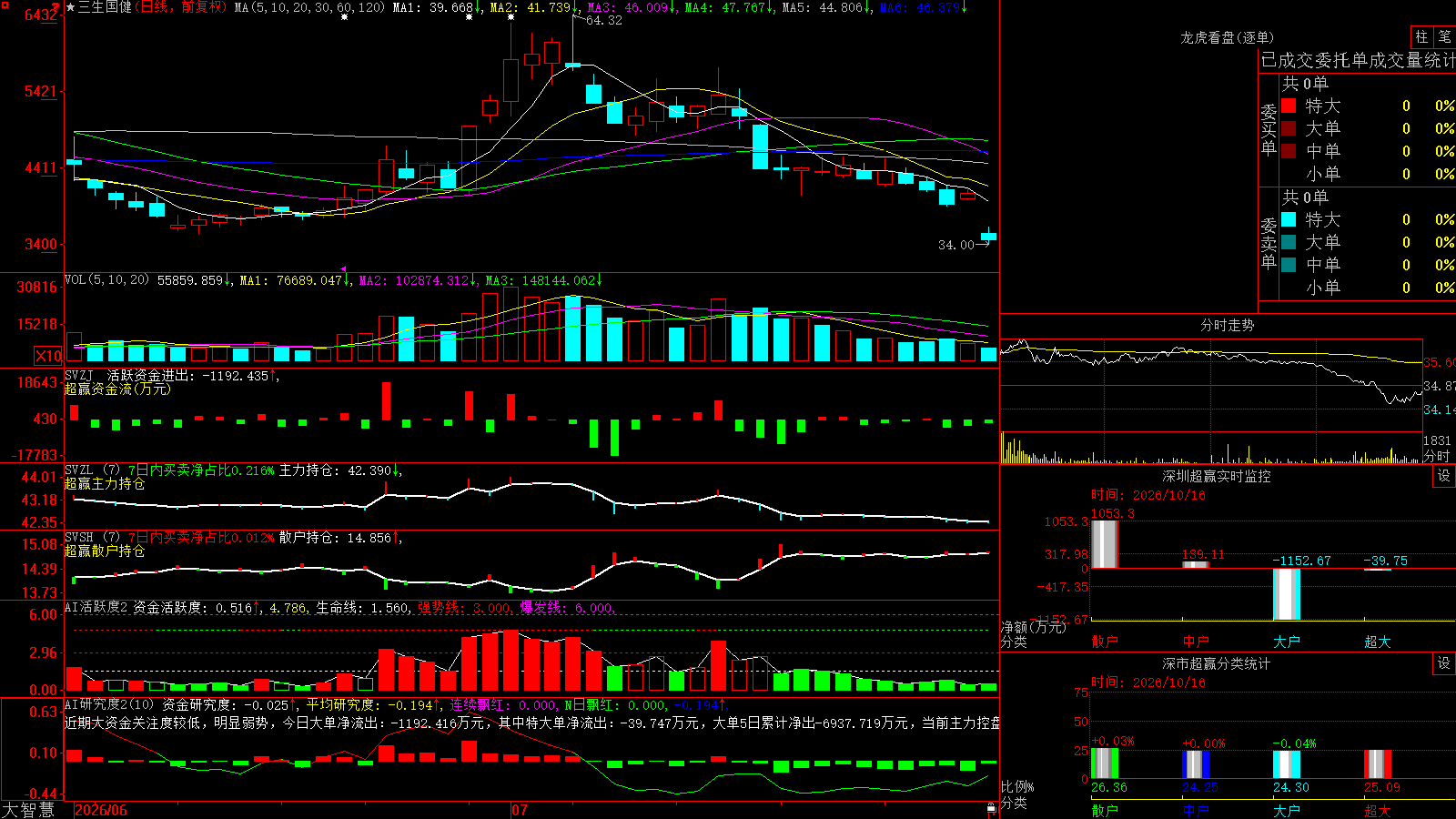Click the MA(5,10,20,30,60,120) indicator parameters
The height and width of the screenshot is (819, 1456).
click(309, 7)
